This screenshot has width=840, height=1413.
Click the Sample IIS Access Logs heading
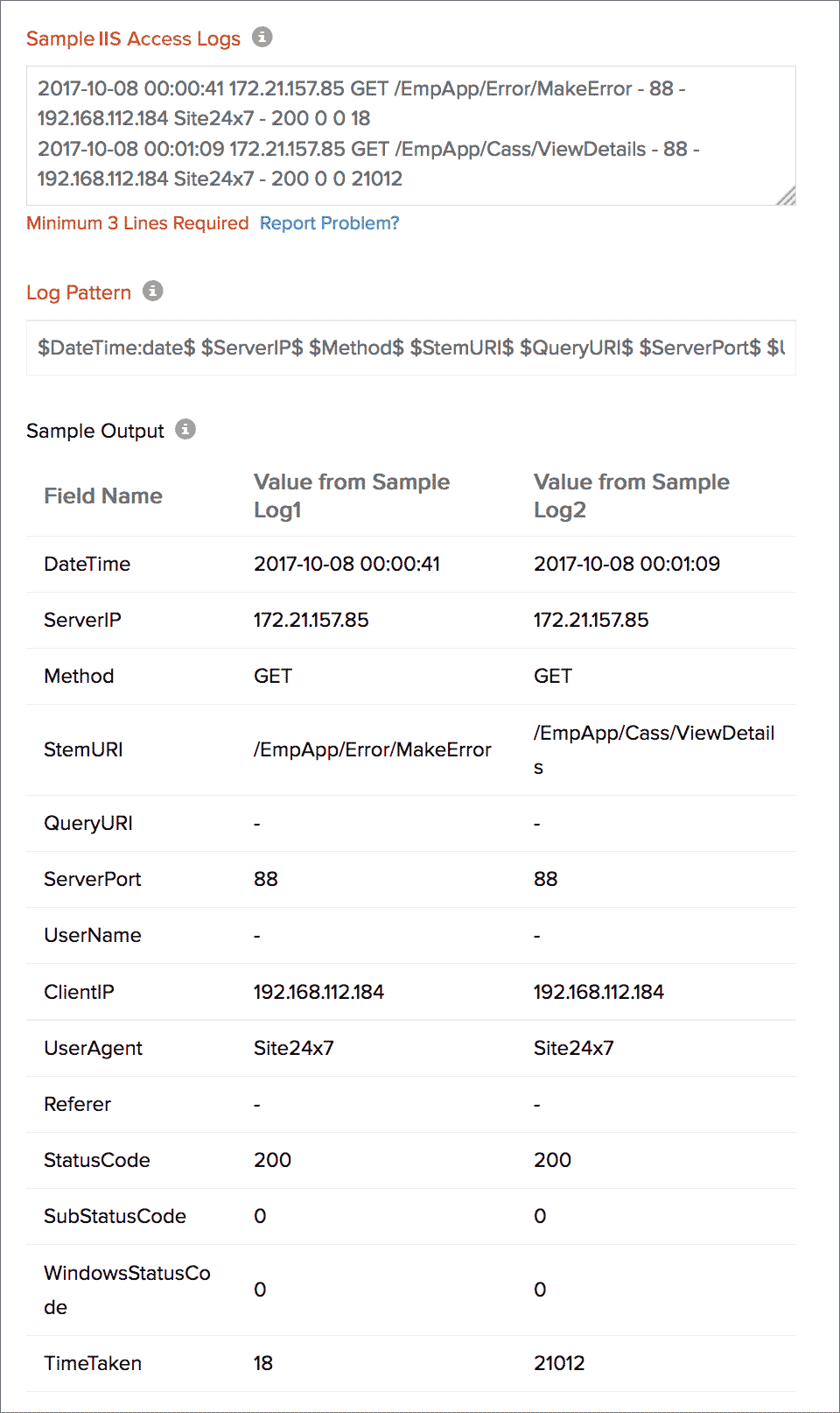(133, 39)
